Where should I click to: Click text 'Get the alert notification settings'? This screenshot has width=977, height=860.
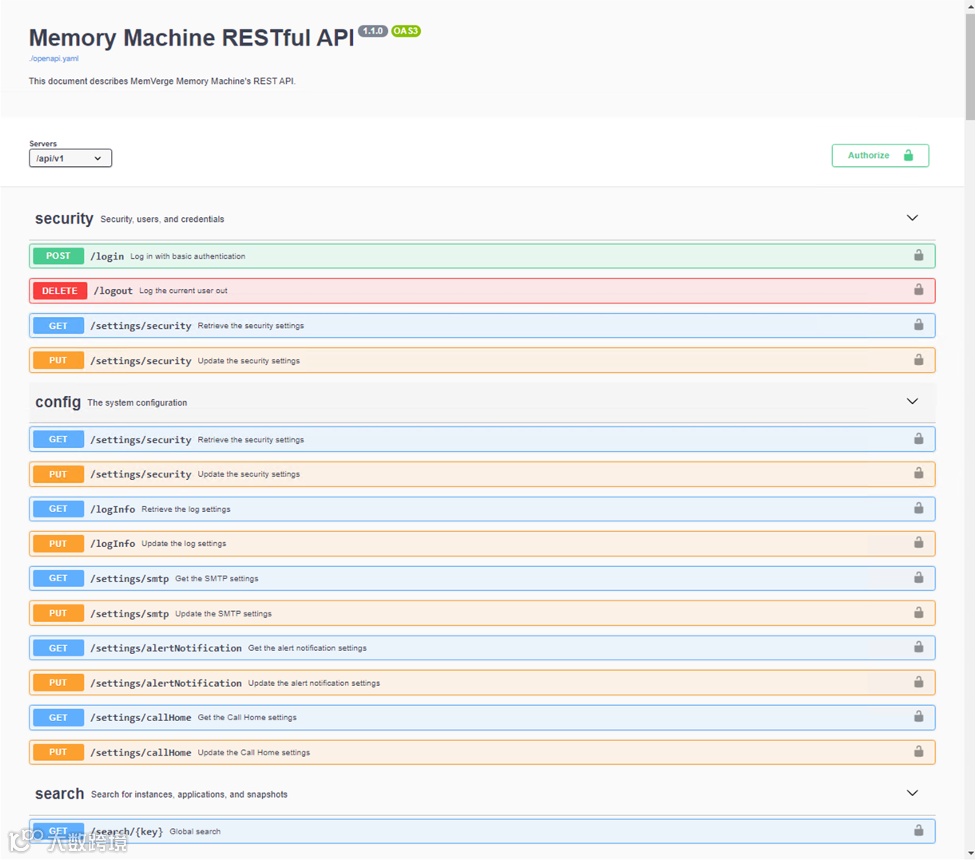307,648
